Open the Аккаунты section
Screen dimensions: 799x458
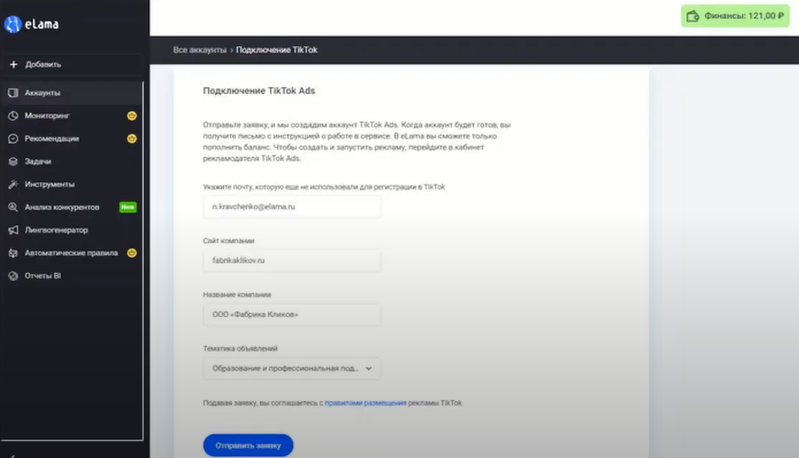point(71,93)
